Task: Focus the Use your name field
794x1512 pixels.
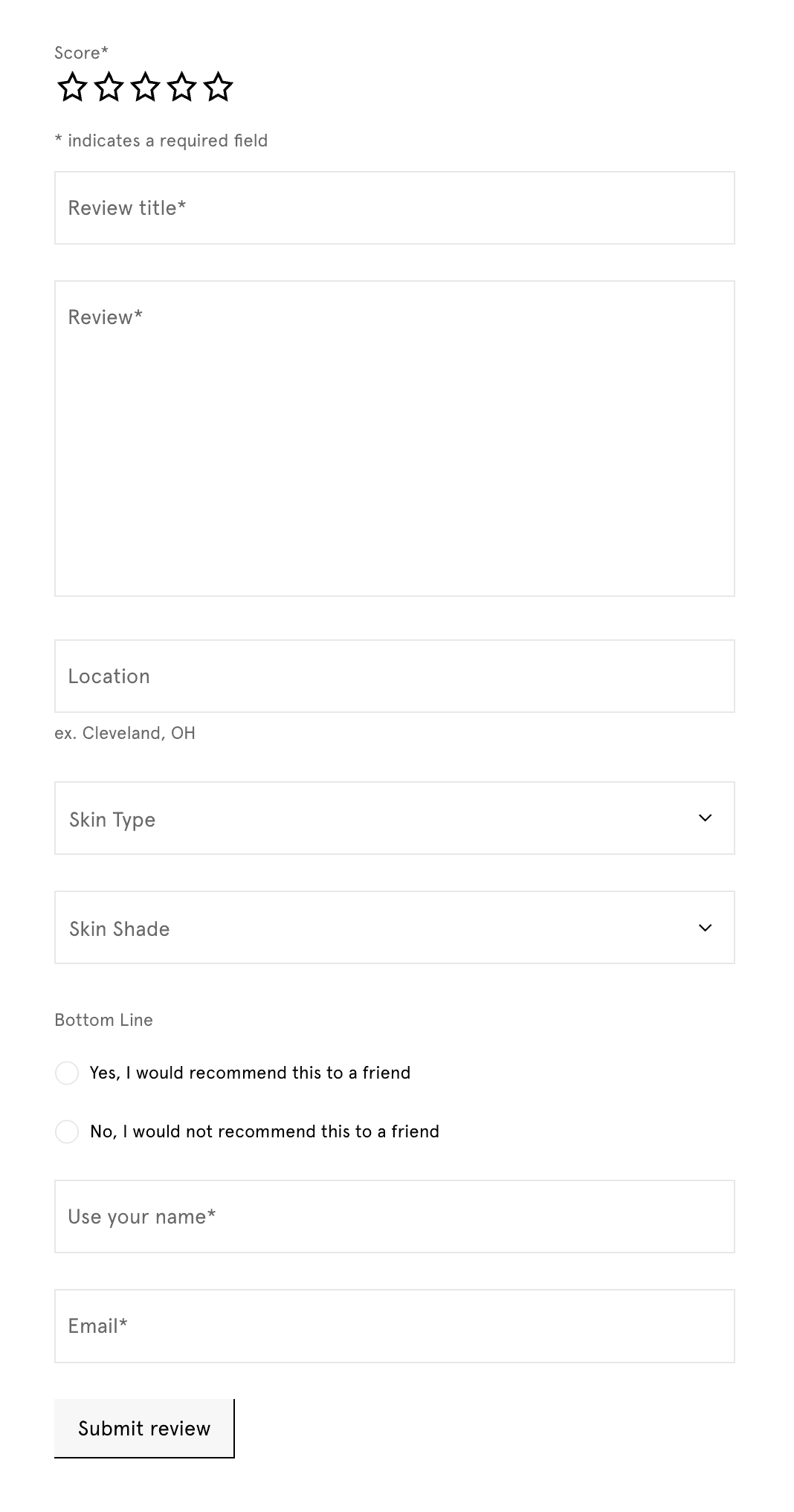Action: [394, 1216]
